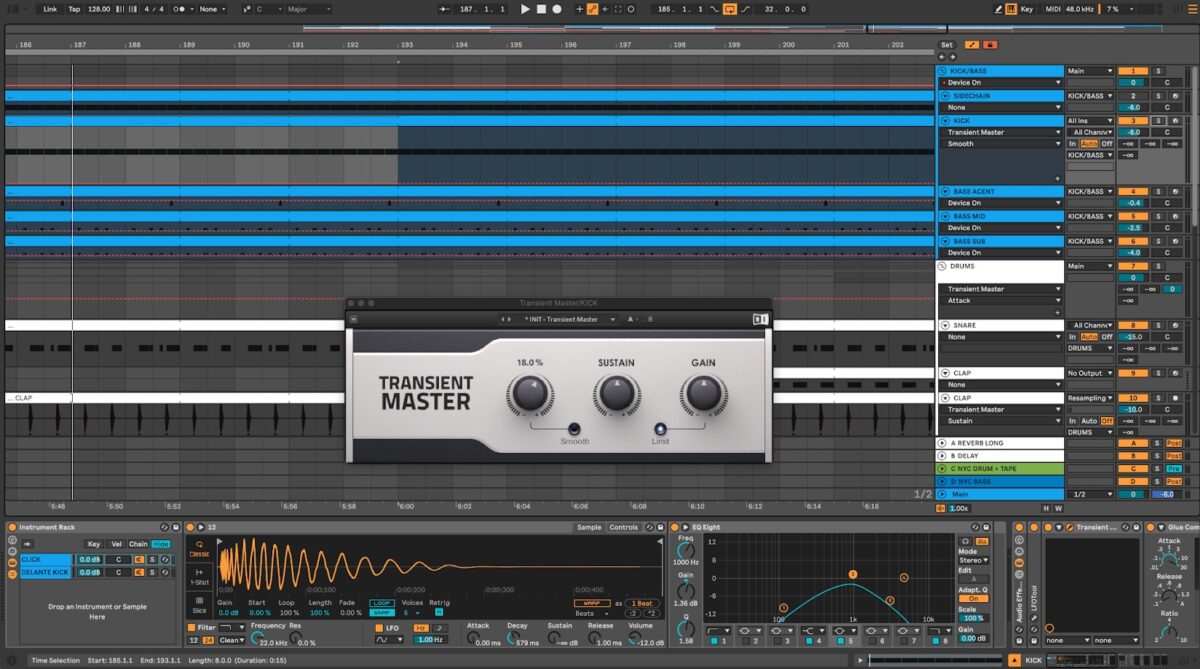Fold the KICK track with its arrow
Image resolution: width=1200 pixels, height=669 pixels.
click(x=943, y=120)
